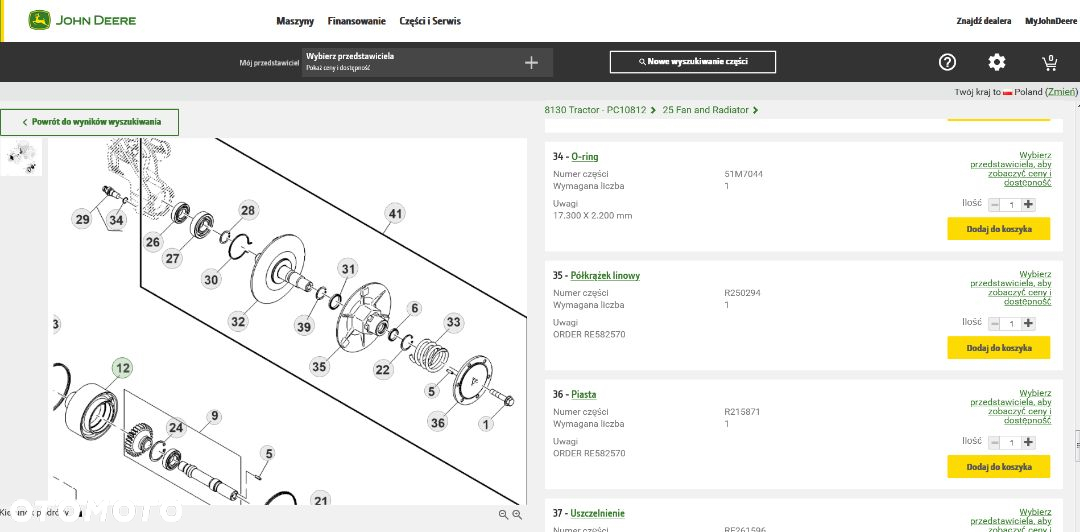Viewport: 1080px width, 532px height.
Task: Open the Części i Serwis menu
Action: (x=430, y=21)
